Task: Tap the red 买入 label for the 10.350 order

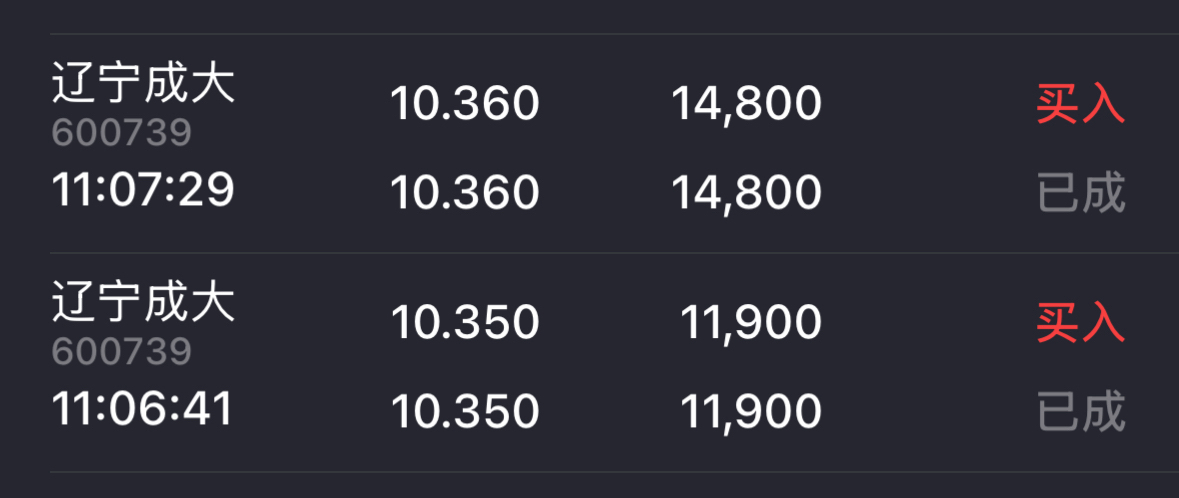Action: [1080, 323]
